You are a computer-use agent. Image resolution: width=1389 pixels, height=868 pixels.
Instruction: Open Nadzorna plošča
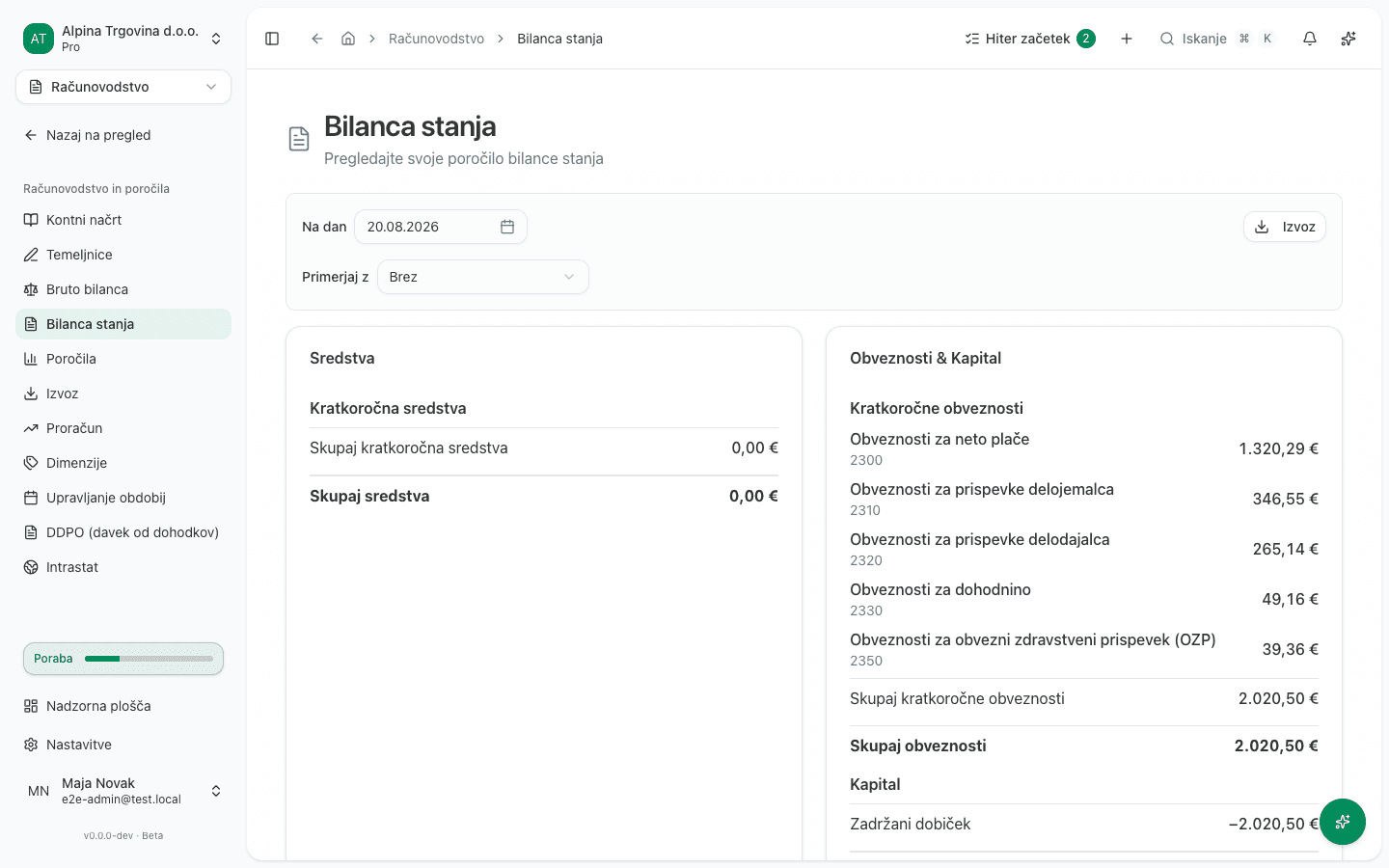tap(123, 706)
